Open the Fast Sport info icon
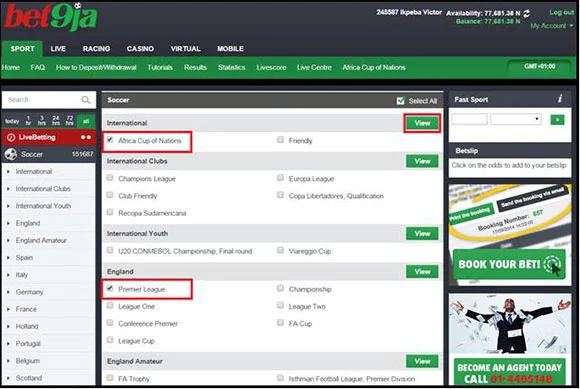The height and width of the screenshot is (389, 580). (x=560, y=99)
